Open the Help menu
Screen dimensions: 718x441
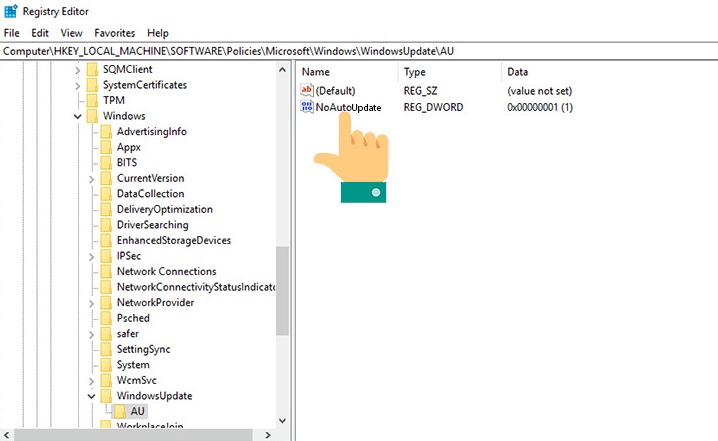[x=158, y=33]
